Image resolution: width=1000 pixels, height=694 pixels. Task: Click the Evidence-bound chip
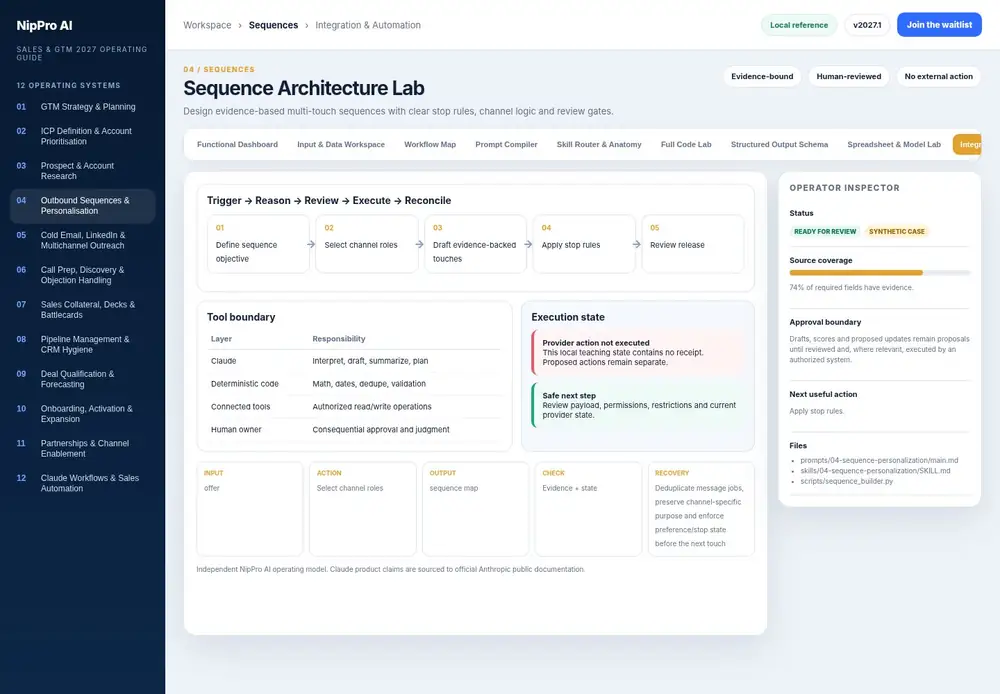(762, 77)
